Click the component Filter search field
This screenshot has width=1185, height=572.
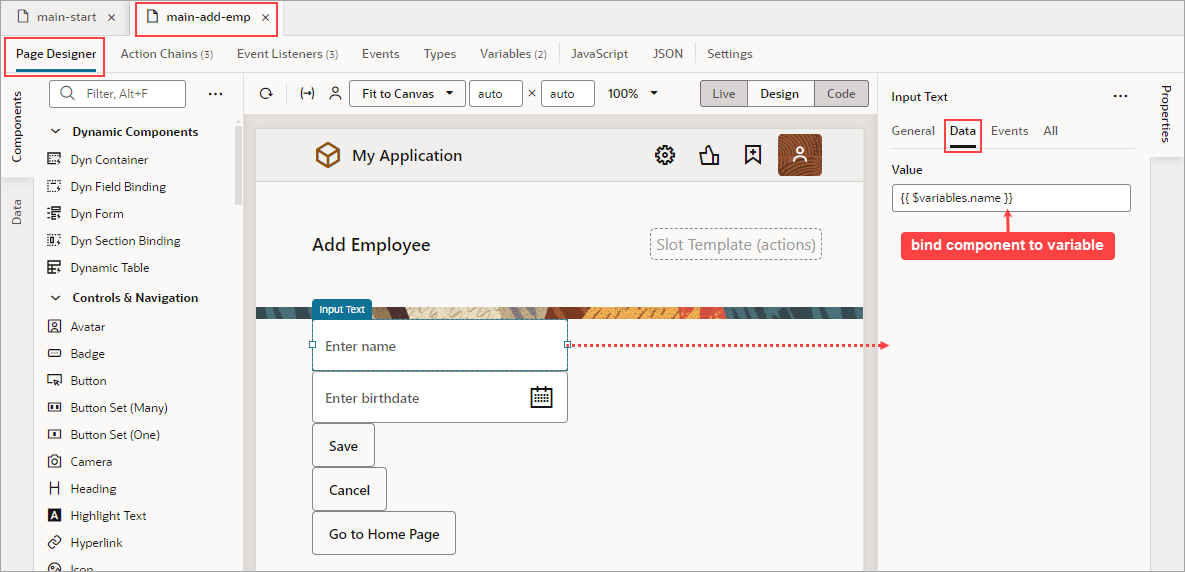click(117, 94)
